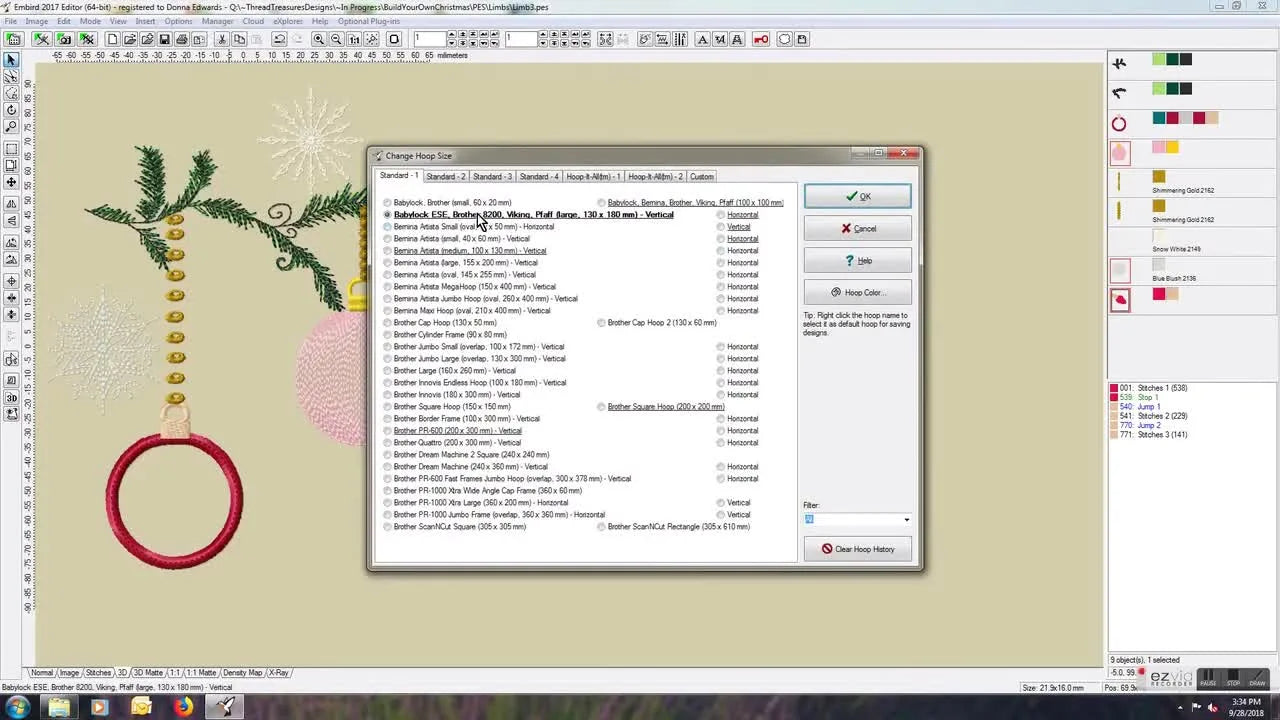
Task: Click the Hoop Color... button
Action: (857, 293)
